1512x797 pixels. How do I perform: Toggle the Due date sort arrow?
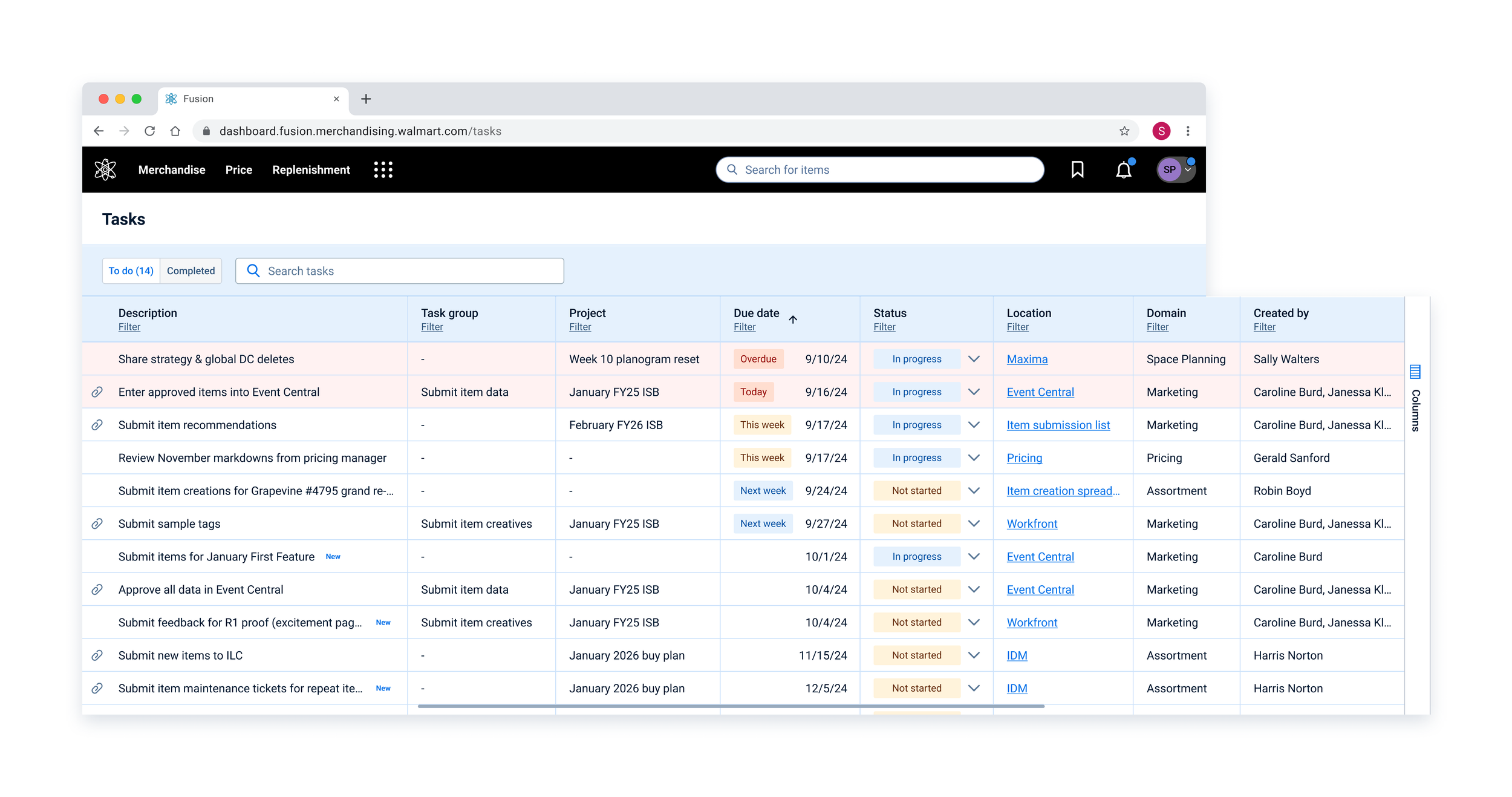[793, 320]
